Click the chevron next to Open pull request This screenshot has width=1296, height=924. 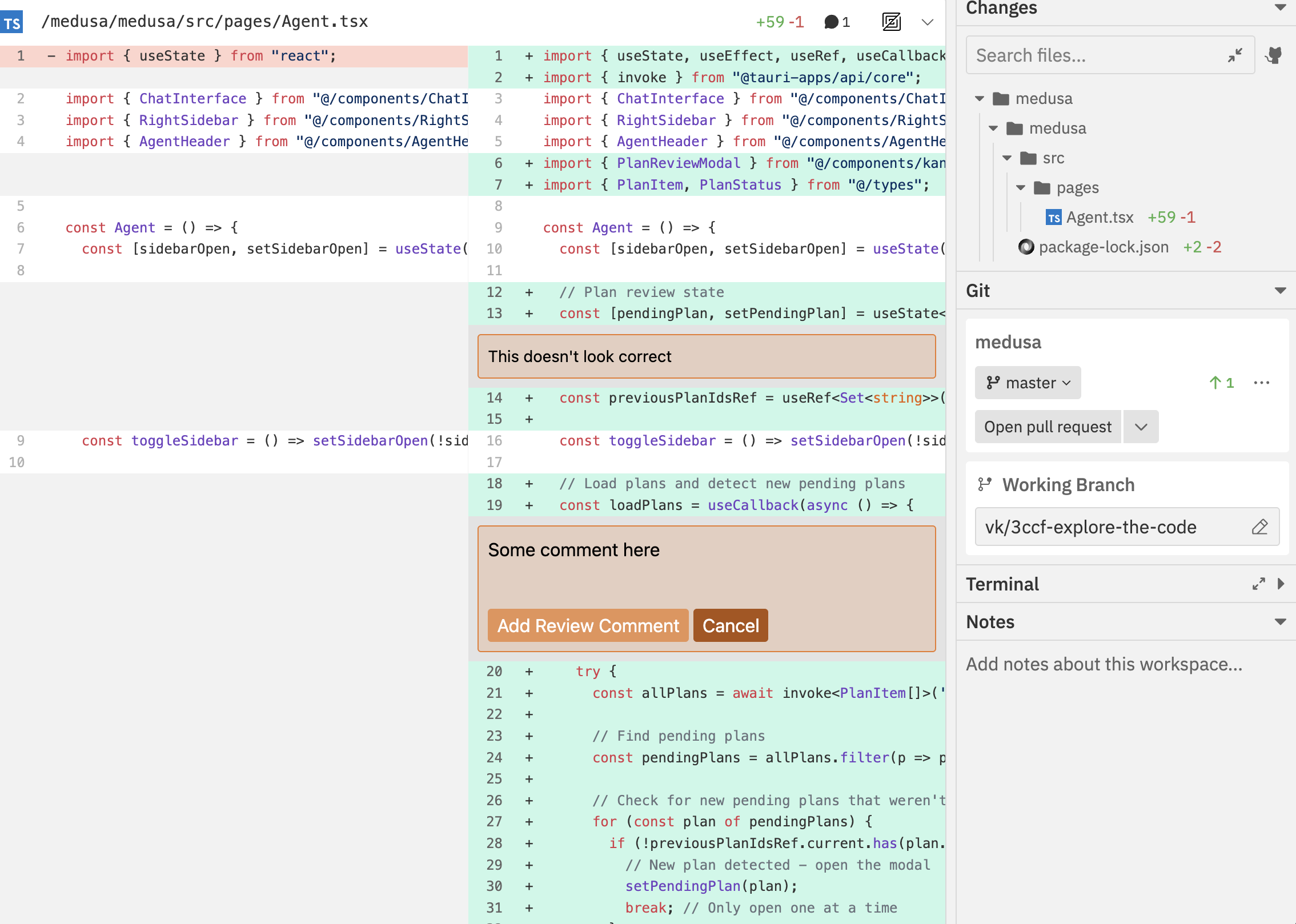[x=1141, y=427]
